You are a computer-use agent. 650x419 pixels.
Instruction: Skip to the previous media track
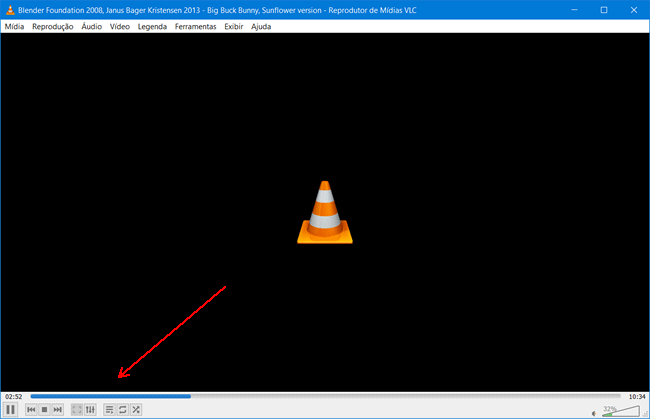[x=31, y=409]
